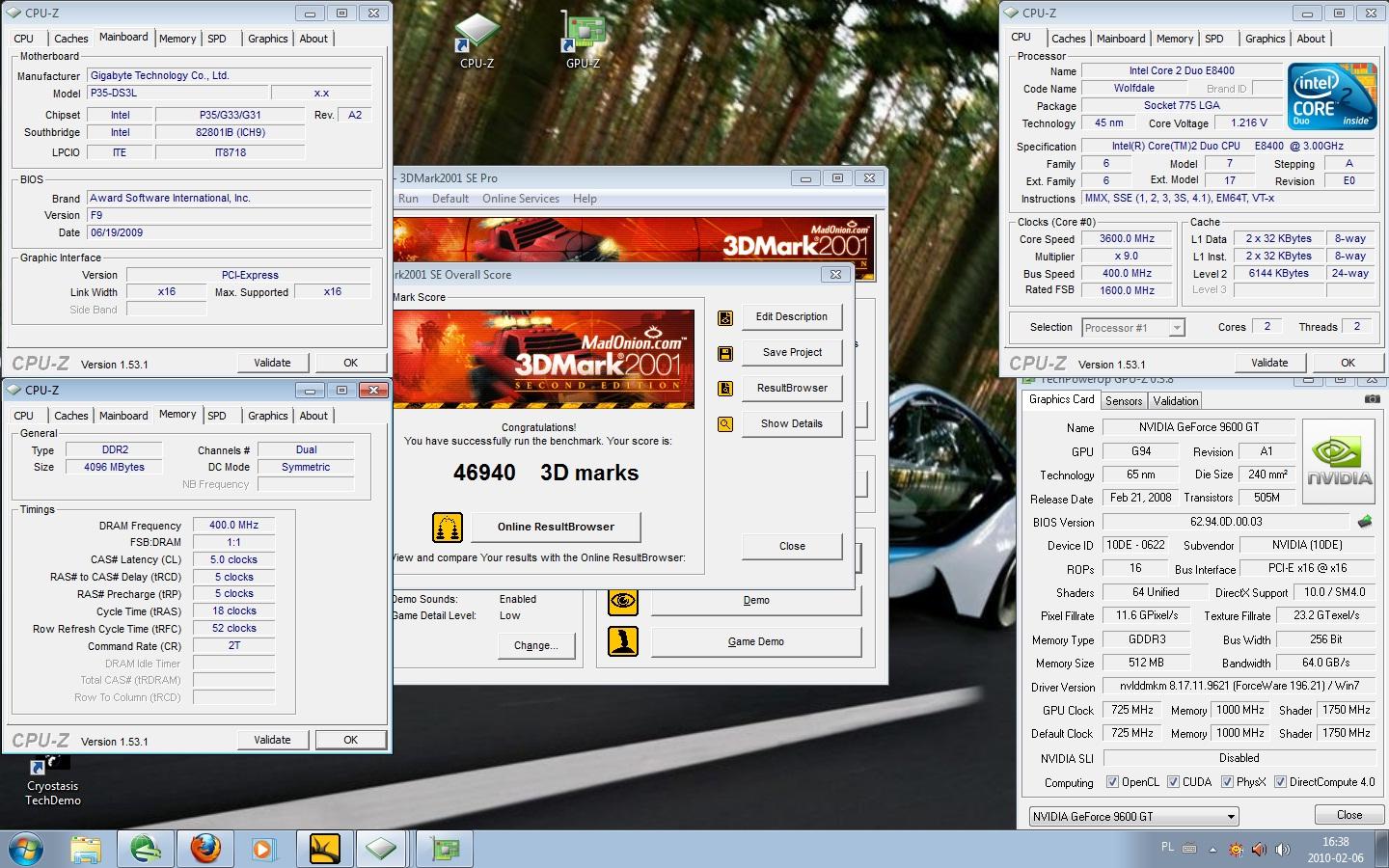Toggle the PhysX checkbox
Viewport: 1389px width, 868px height.
(1227, 782)
